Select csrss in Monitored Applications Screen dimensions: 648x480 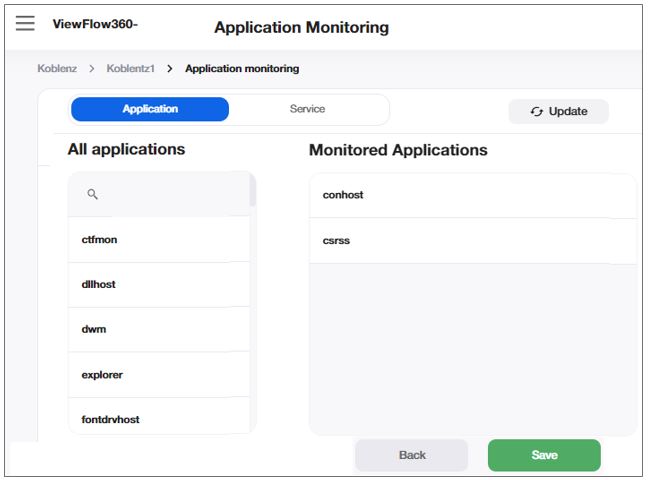336,241
